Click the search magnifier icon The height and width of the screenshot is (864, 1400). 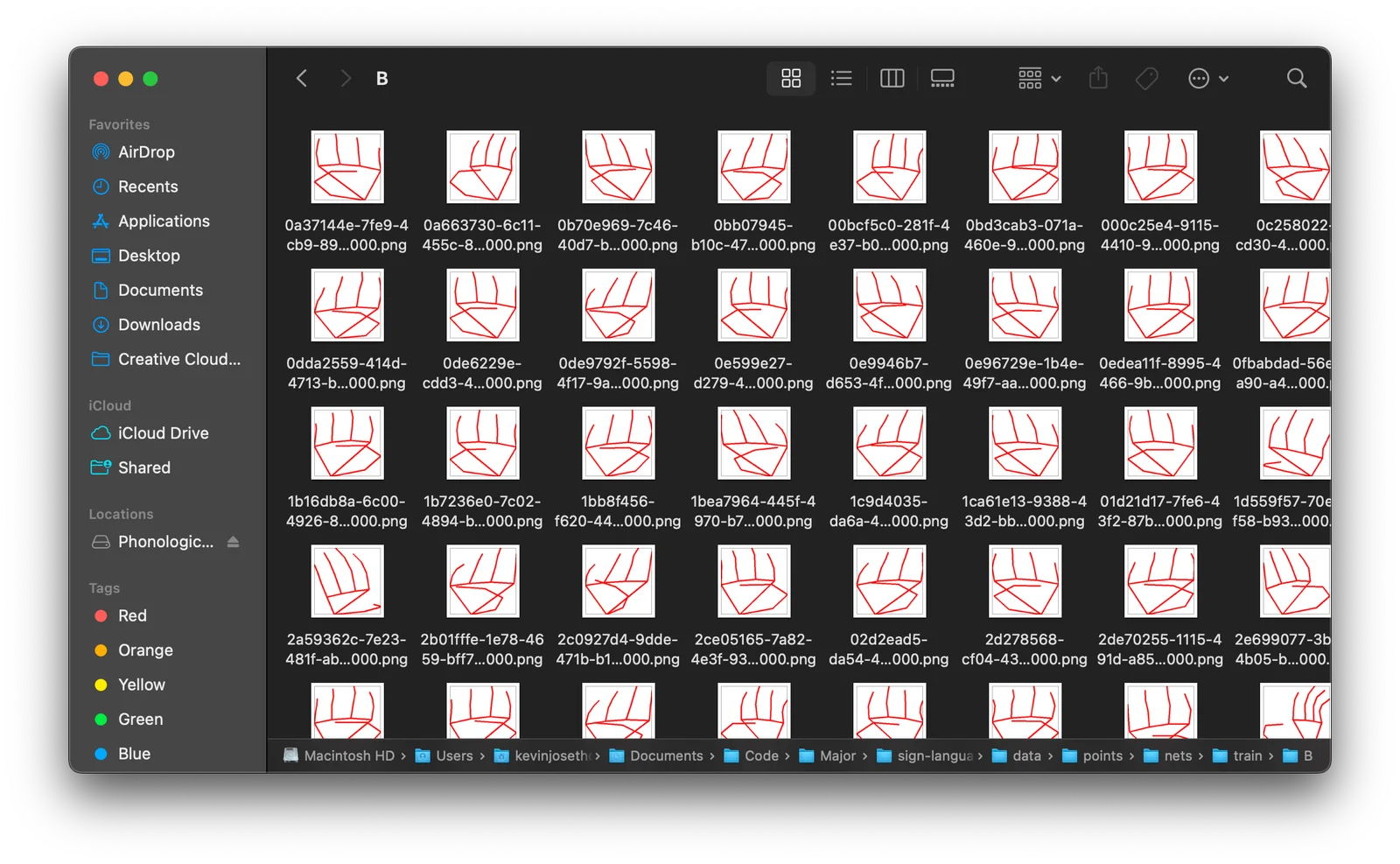1297,79
